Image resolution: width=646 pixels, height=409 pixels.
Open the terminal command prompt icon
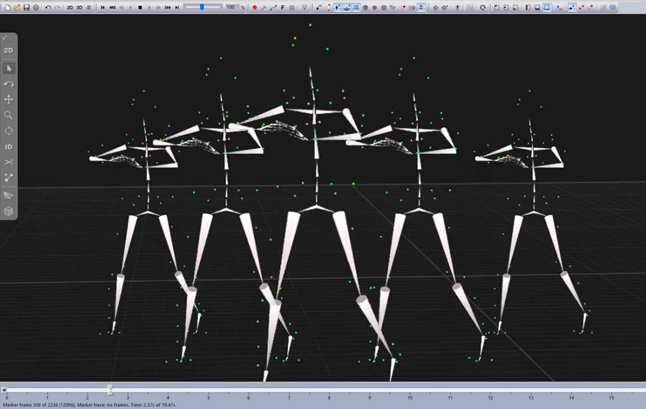tap(559, 7)
